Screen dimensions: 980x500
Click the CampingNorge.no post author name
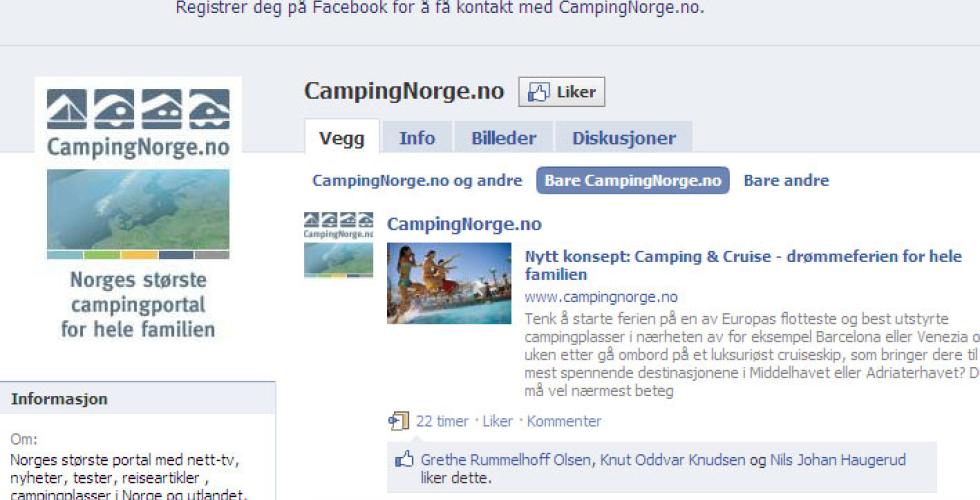(464, 224)
